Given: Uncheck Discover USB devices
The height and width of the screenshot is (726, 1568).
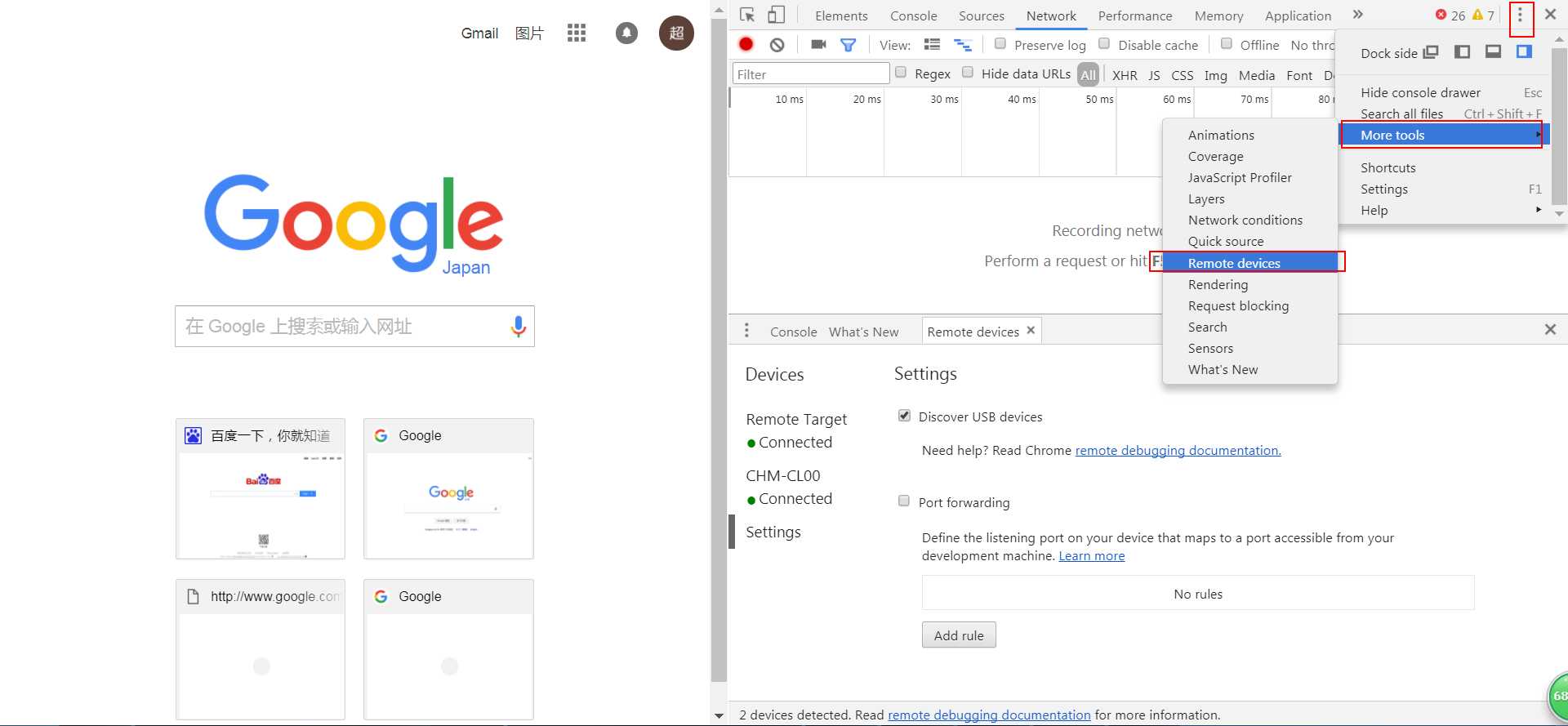Looking at the screenshot, I should coord(904,416).
